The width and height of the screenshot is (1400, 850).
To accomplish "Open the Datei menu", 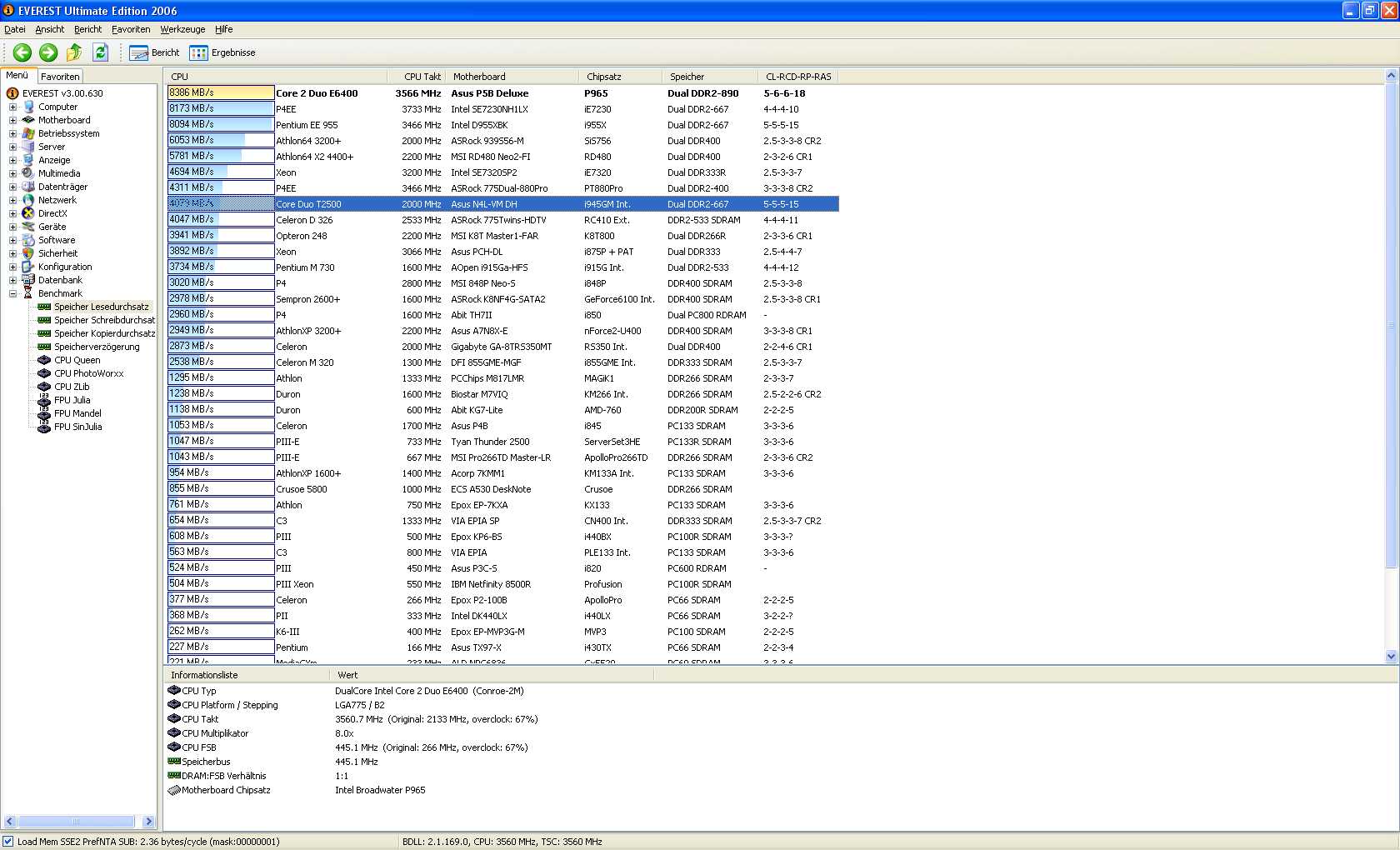I will tap(15, 29).
